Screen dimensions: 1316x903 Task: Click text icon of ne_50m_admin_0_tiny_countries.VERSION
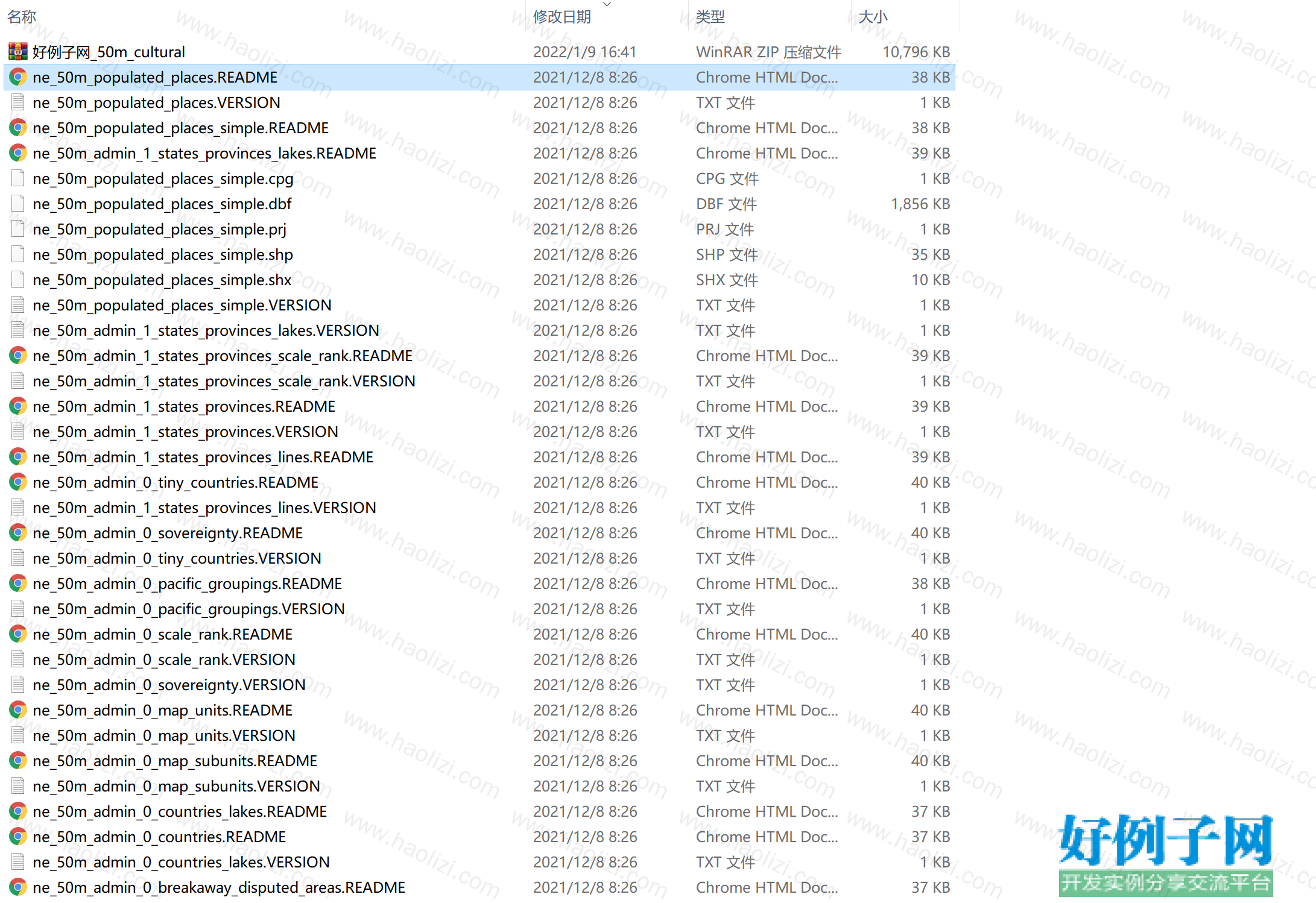click(18, 558)
